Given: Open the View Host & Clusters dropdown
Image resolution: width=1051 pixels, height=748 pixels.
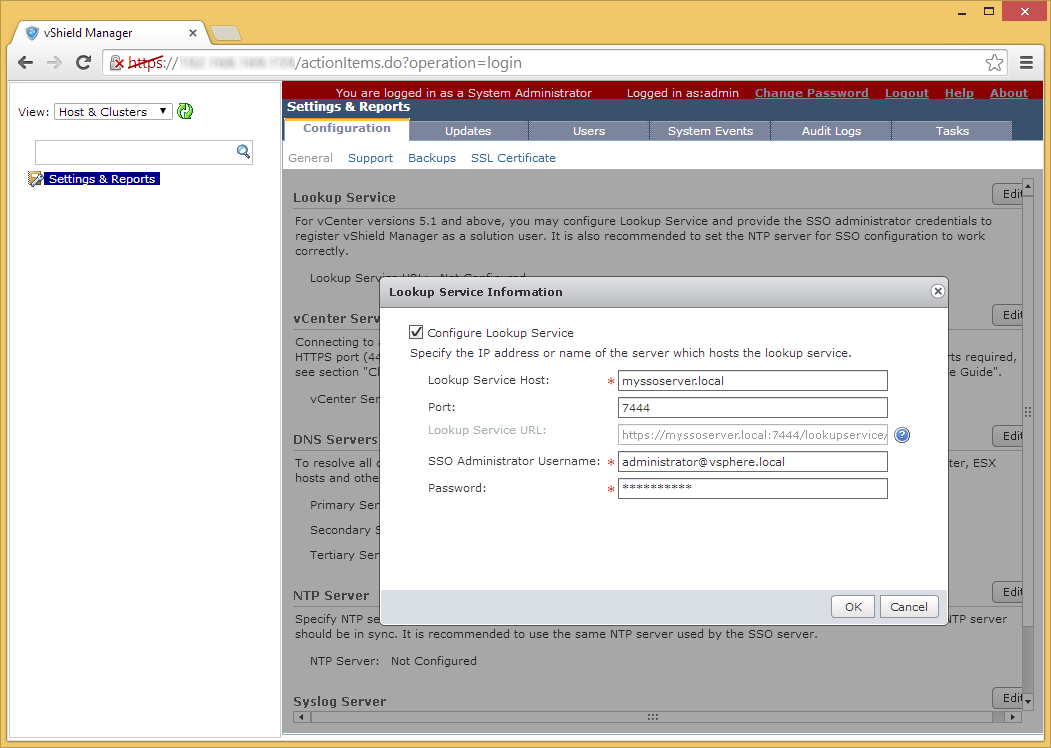Looking at the screenshot, I should click(113, 111).
